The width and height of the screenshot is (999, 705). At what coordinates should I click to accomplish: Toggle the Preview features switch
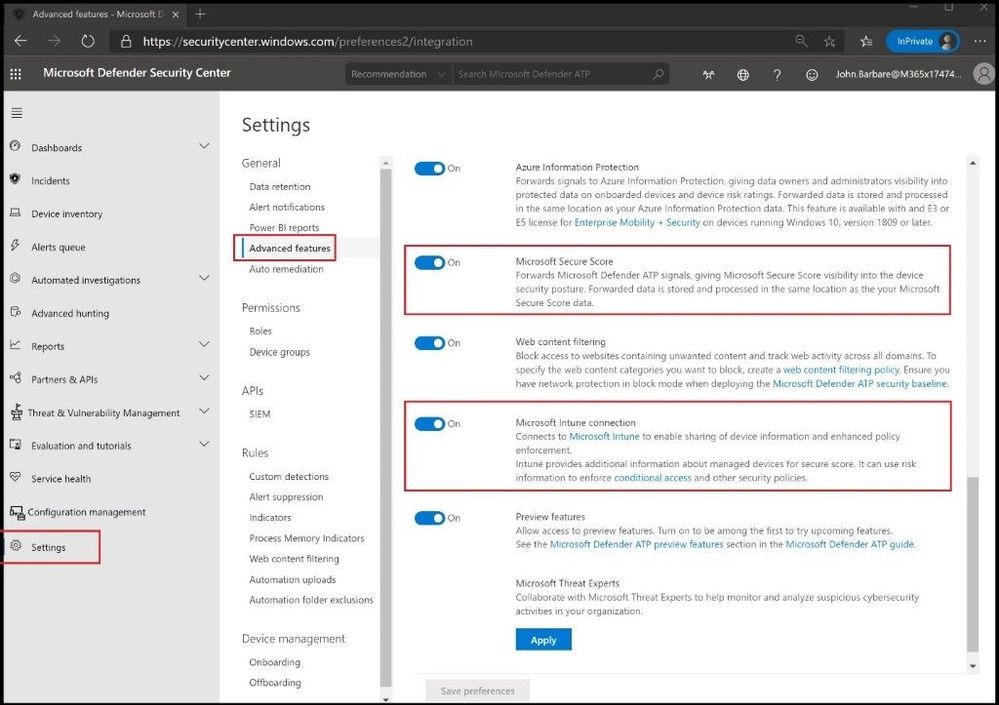429,518
